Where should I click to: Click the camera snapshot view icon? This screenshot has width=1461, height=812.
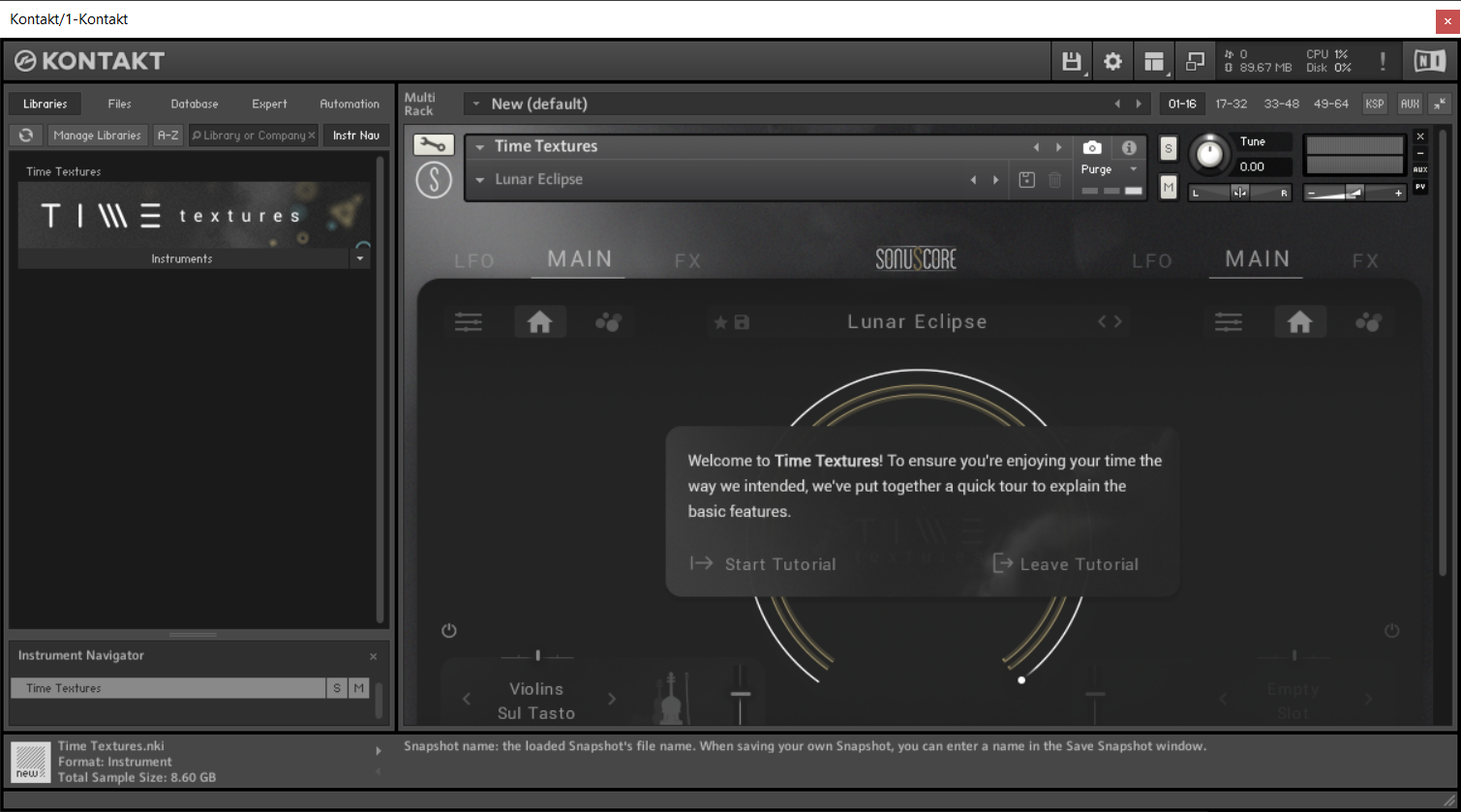(1092, 148)
